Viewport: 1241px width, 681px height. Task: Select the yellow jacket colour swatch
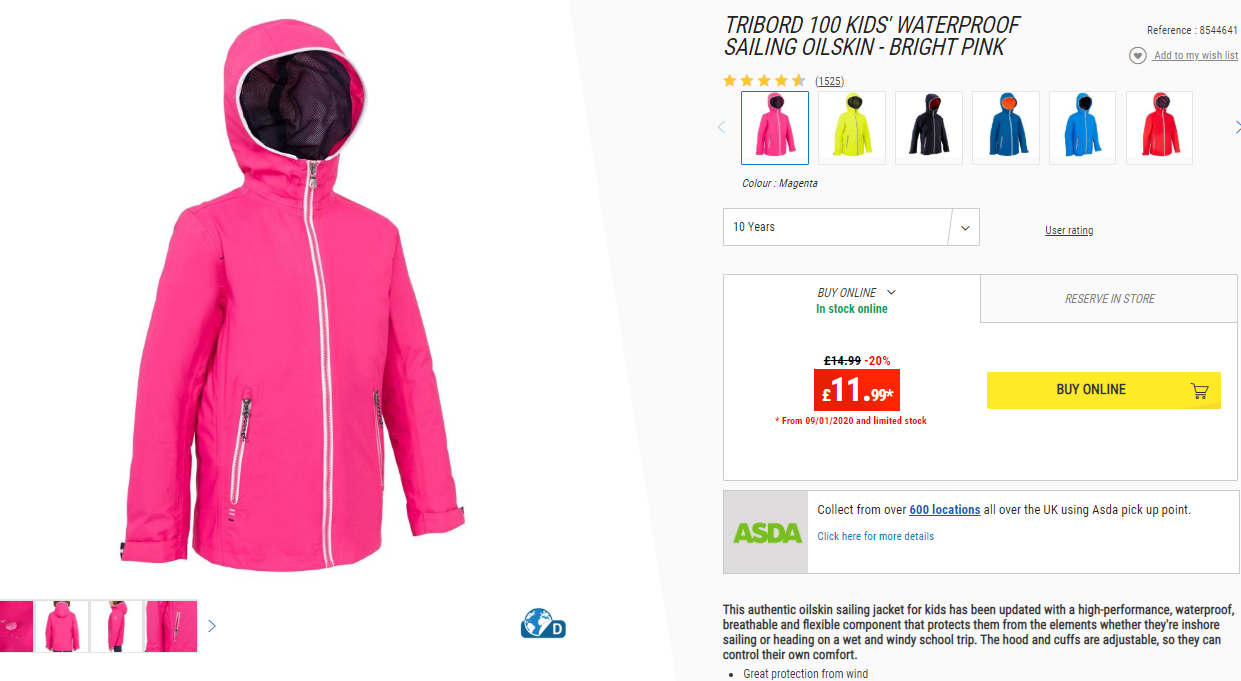[x=852, y=128]
